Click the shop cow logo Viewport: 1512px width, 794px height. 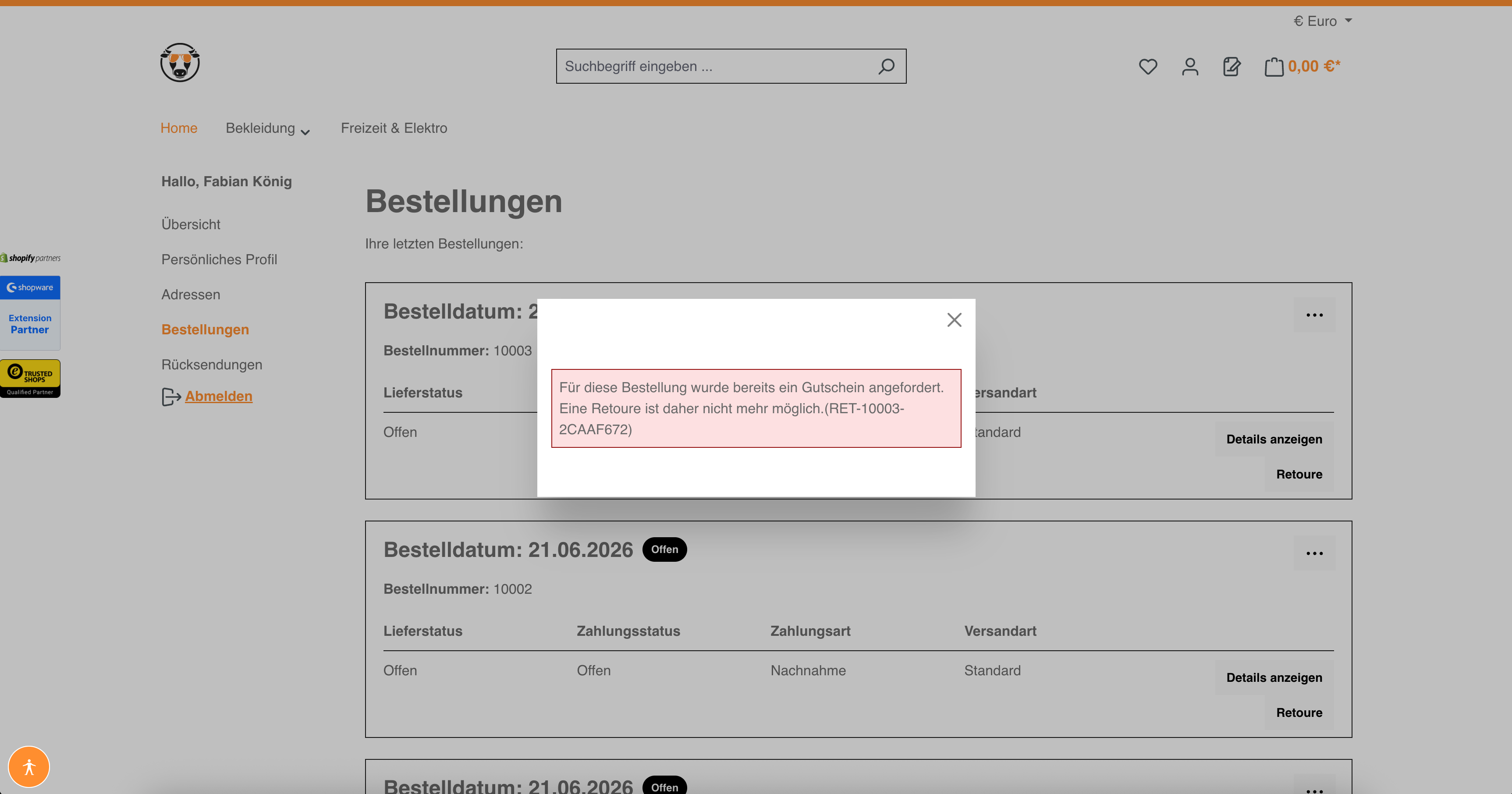pos(180,62)
